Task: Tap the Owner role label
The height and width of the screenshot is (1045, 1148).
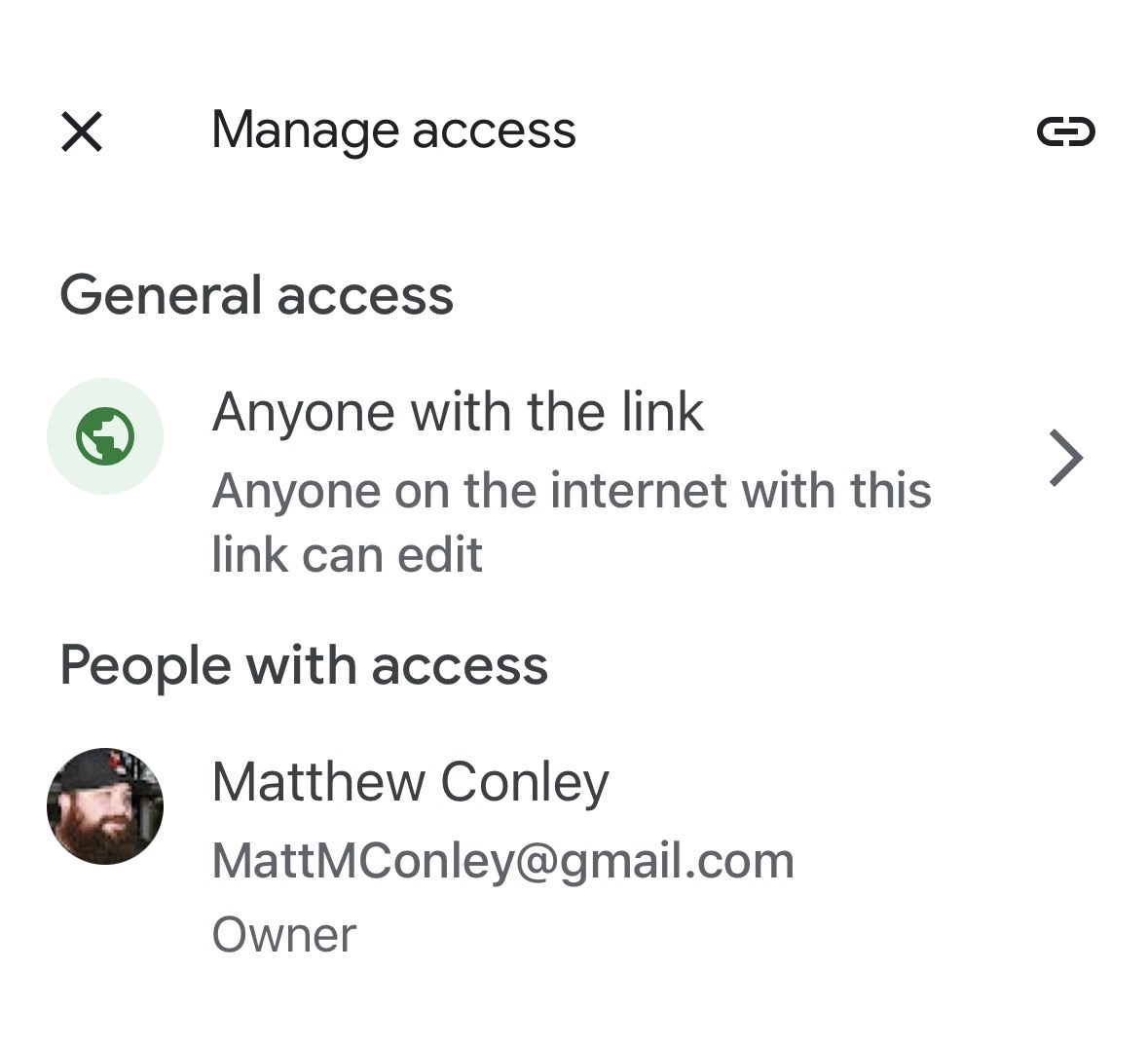Action: tap(284, 935)
